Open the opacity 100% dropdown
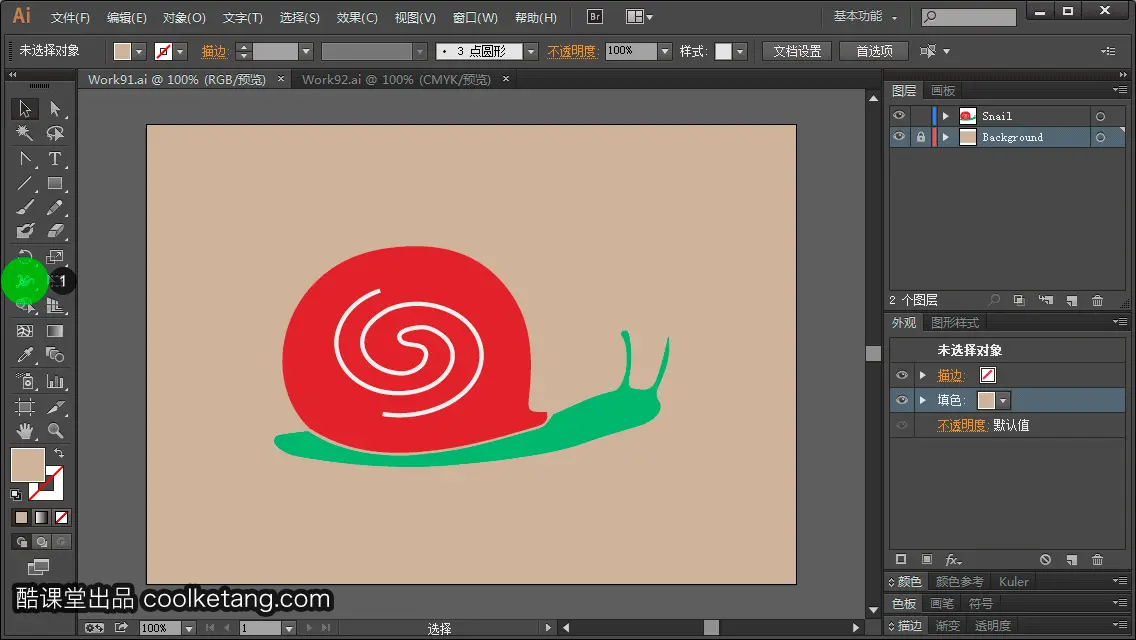The image size is (1136, 640). click(665, 51)
